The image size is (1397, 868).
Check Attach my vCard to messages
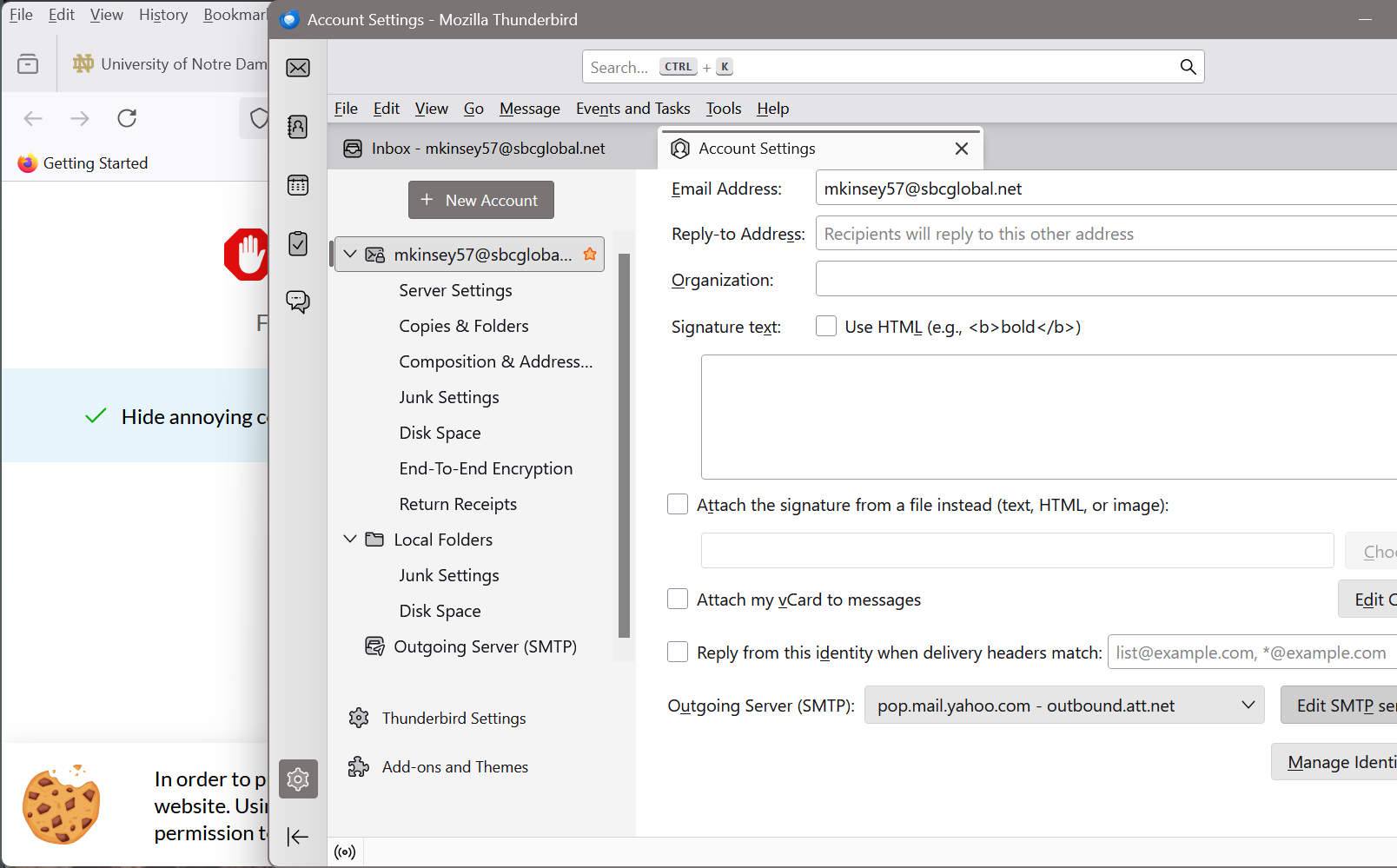[x=678, y=600]
